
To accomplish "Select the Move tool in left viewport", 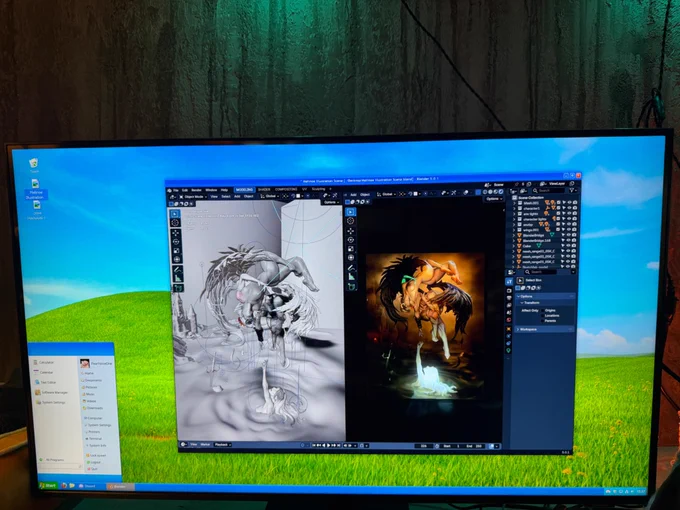I will 176,233.
